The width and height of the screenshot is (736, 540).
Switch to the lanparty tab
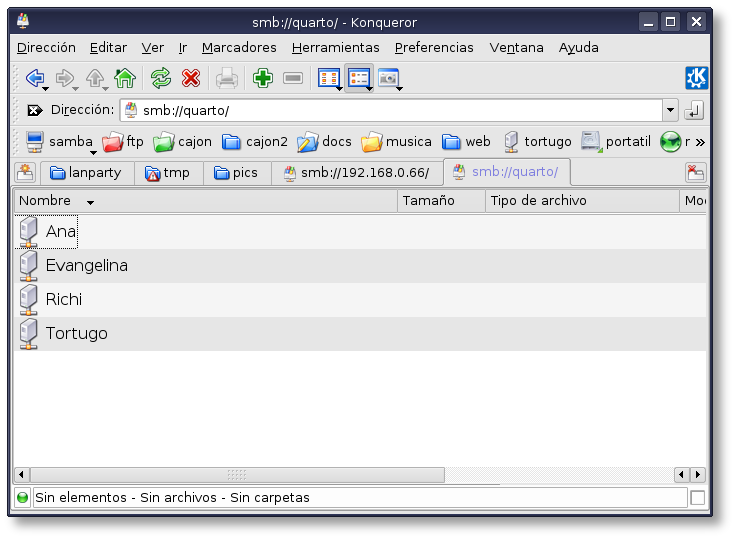pos(86,173)
